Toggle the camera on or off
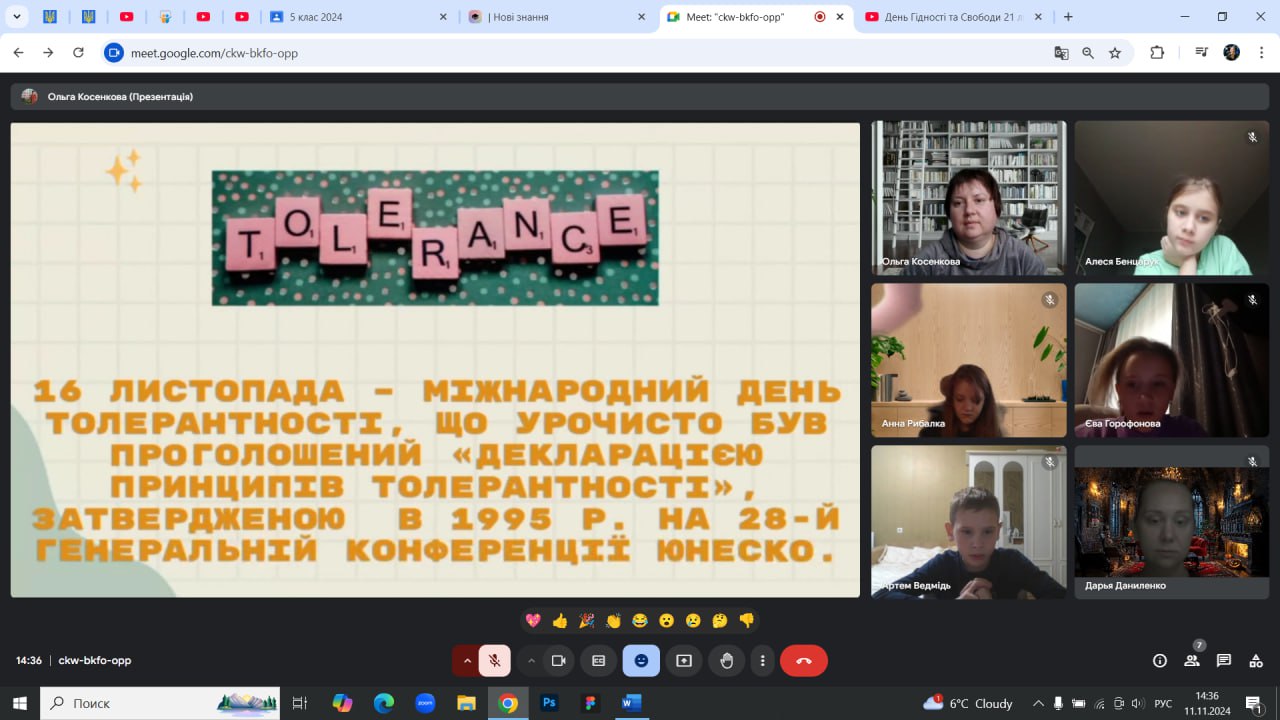This screenshot has width=1280, height=720. click(x=559, y=661)
